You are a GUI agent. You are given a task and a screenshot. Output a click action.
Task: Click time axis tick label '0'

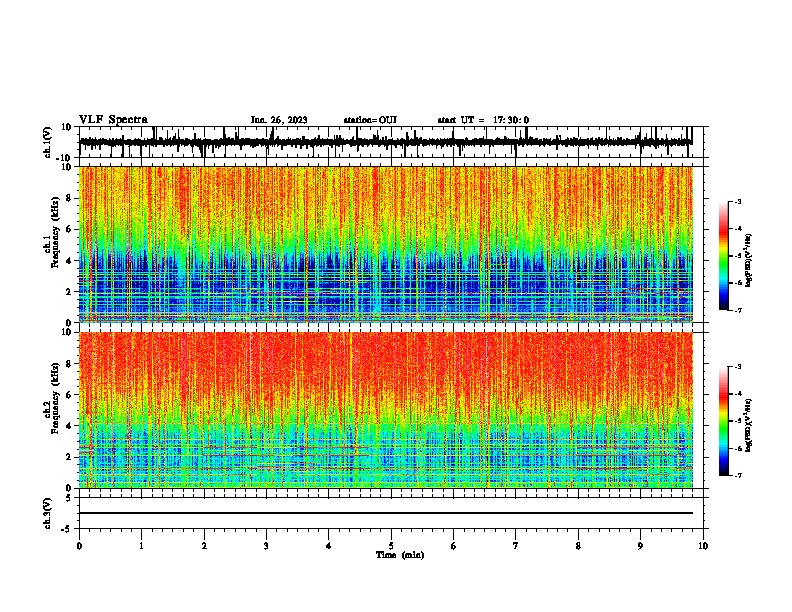click(79, 546)
